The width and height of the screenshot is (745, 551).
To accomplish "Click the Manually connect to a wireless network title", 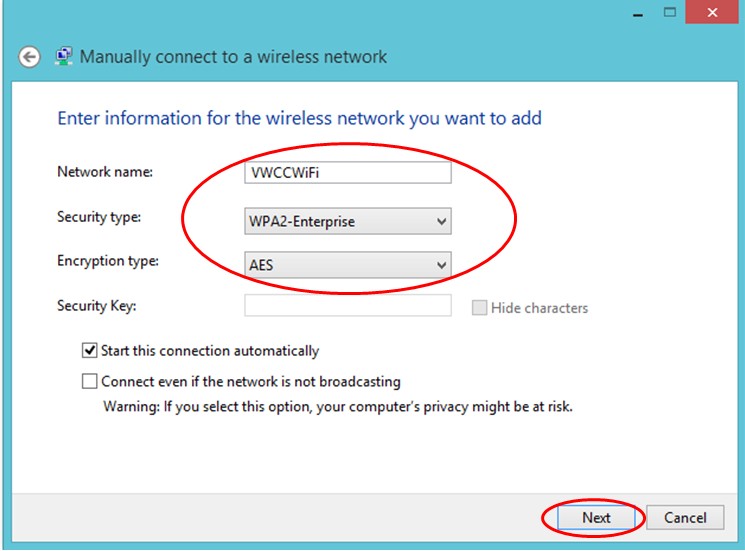I will tap(233, 57).
